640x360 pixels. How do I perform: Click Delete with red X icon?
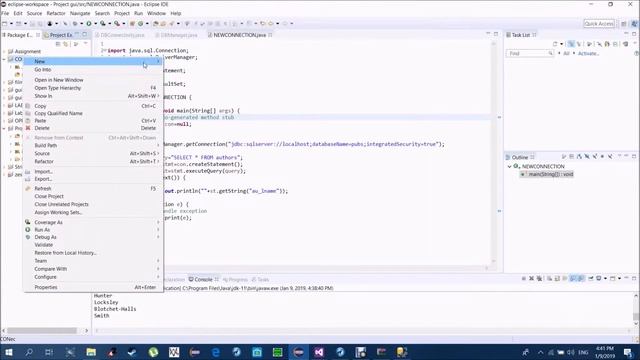[93, 128]
